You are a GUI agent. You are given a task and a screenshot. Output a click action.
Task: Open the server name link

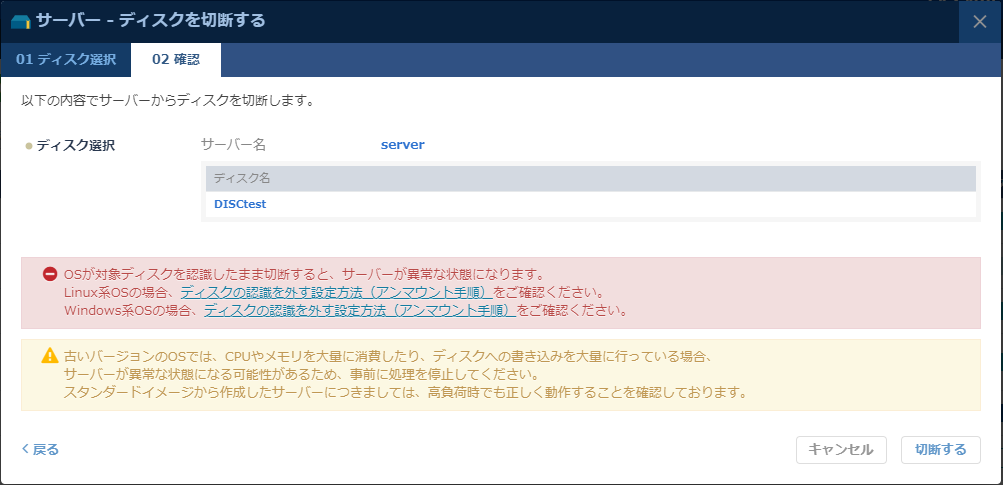click(402, 145)
